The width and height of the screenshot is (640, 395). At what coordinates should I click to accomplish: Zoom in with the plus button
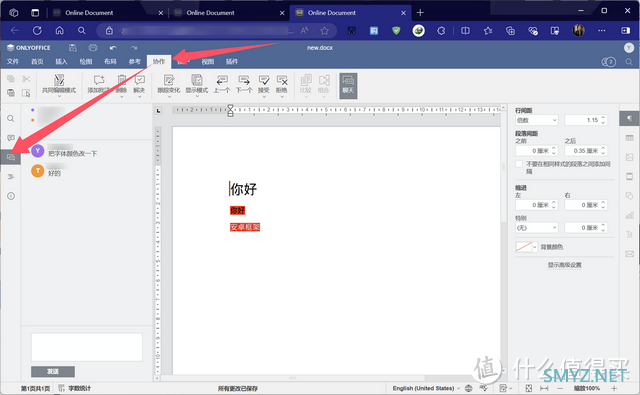(614, 388)
